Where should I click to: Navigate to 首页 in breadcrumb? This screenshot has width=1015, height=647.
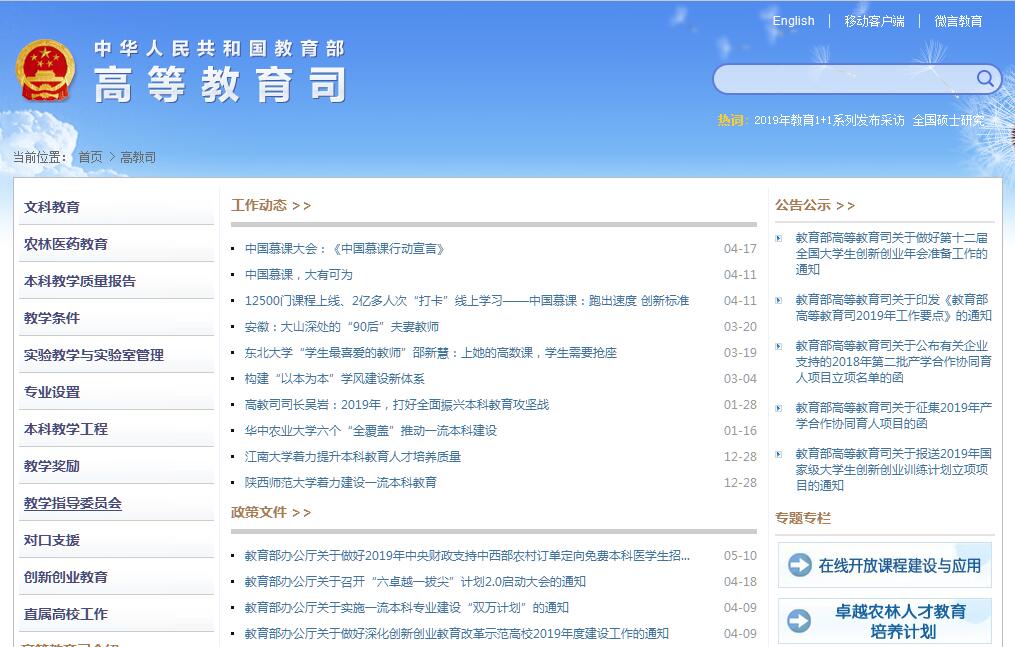(90, 157)
